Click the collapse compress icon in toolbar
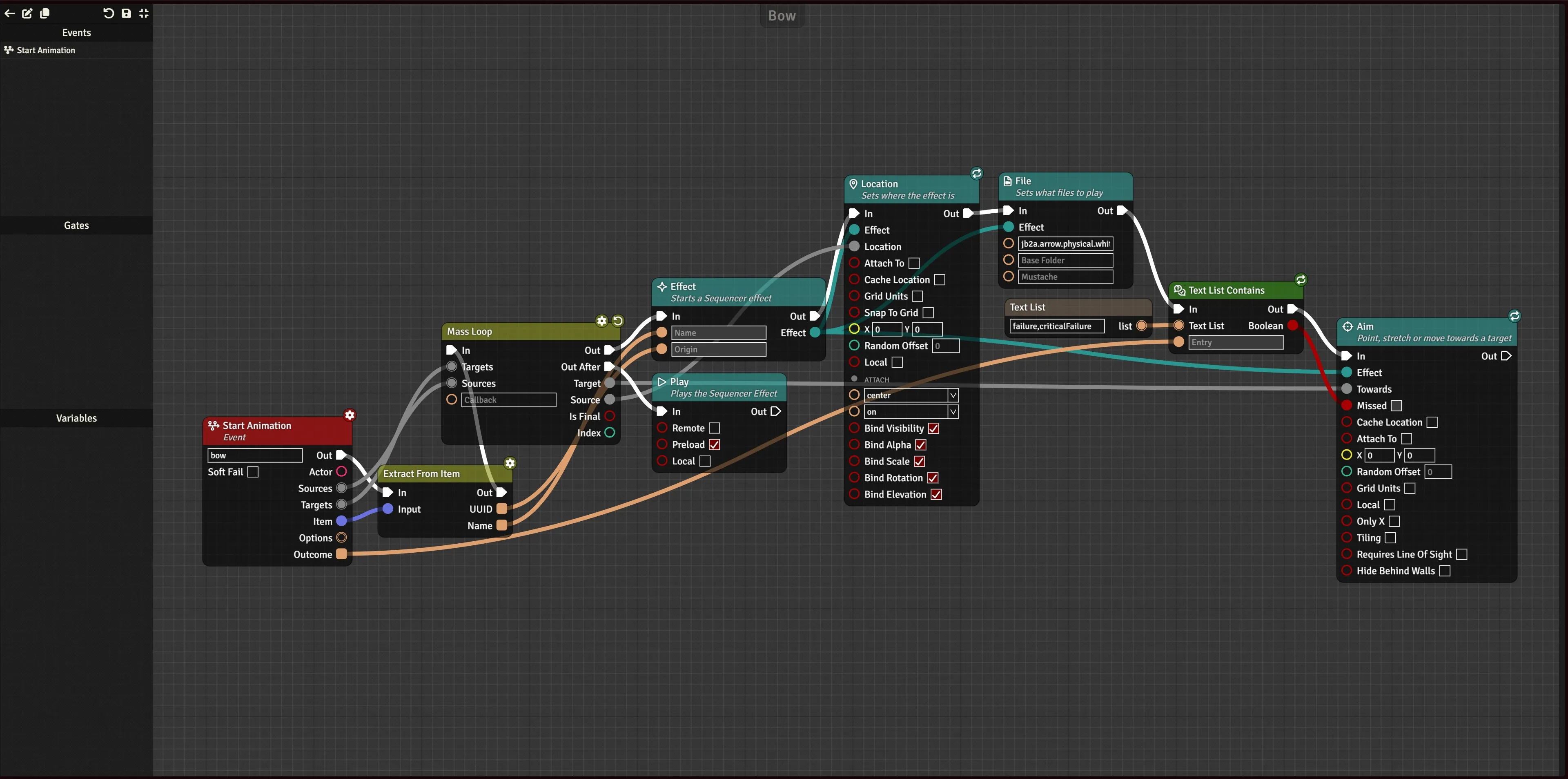 [144, 13]
